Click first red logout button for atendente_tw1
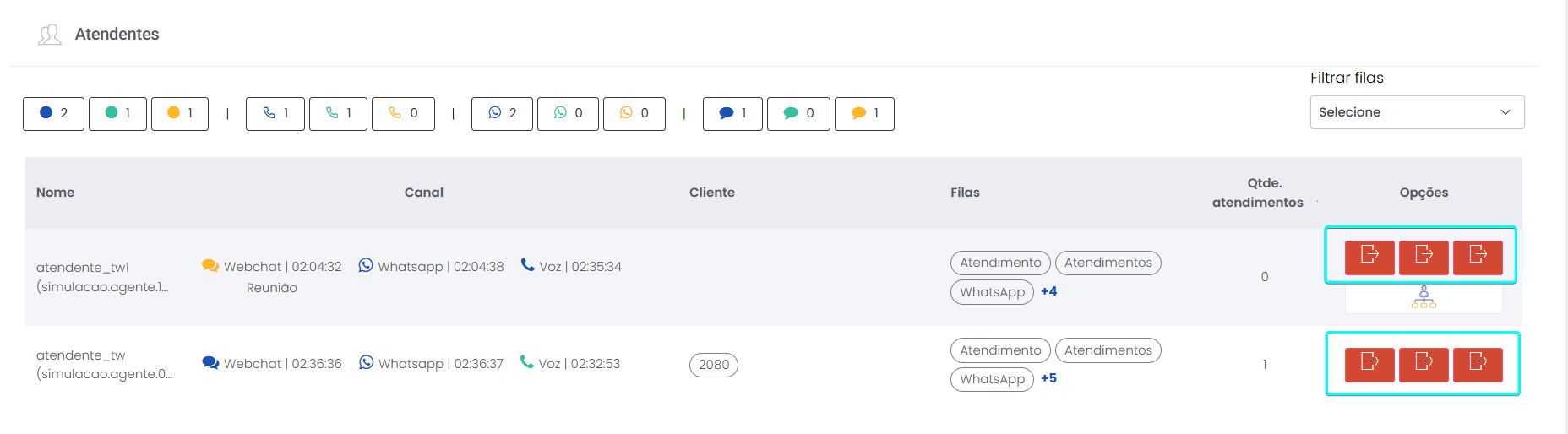The image size is (1568, 434). [1369, 257]
